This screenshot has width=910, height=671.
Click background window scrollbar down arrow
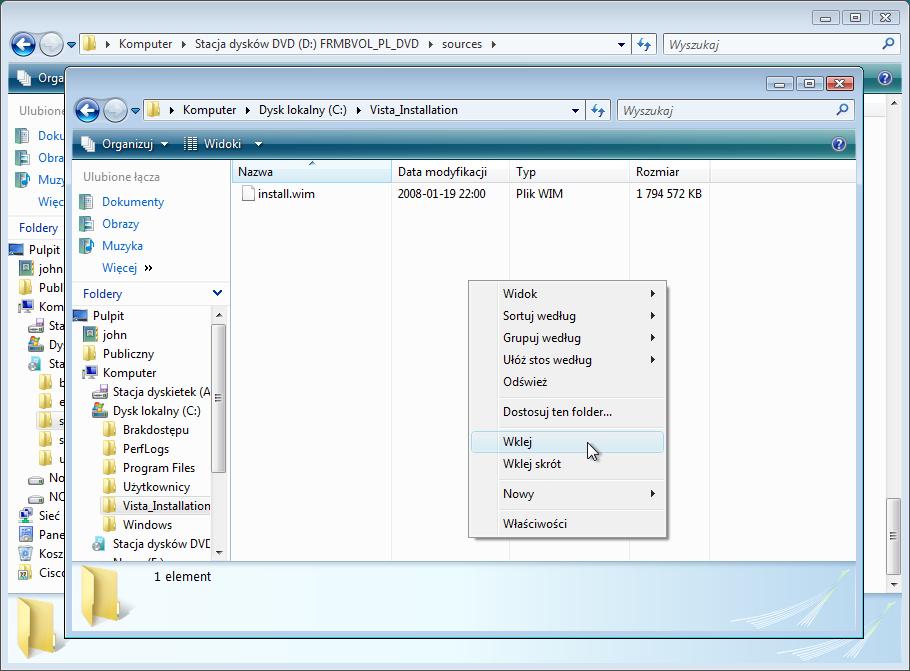coord(894,585)
